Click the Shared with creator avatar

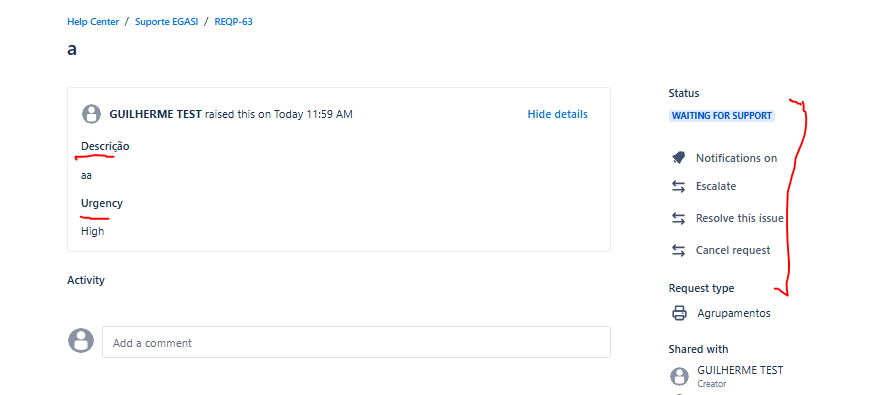pyautogui.click(x=679, y=376)
